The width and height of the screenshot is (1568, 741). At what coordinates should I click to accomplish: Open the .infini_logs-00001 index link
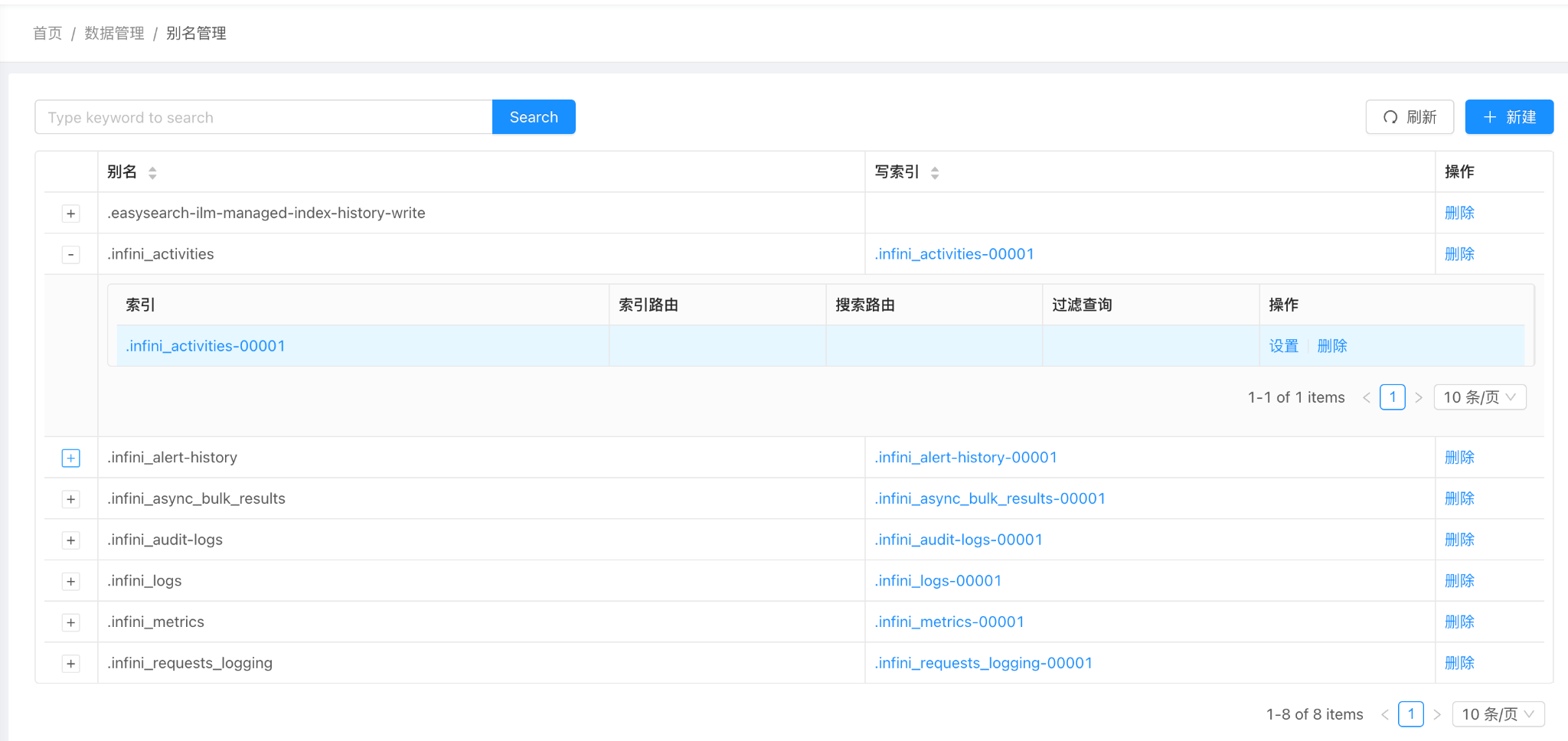click(x=937, y=580)
